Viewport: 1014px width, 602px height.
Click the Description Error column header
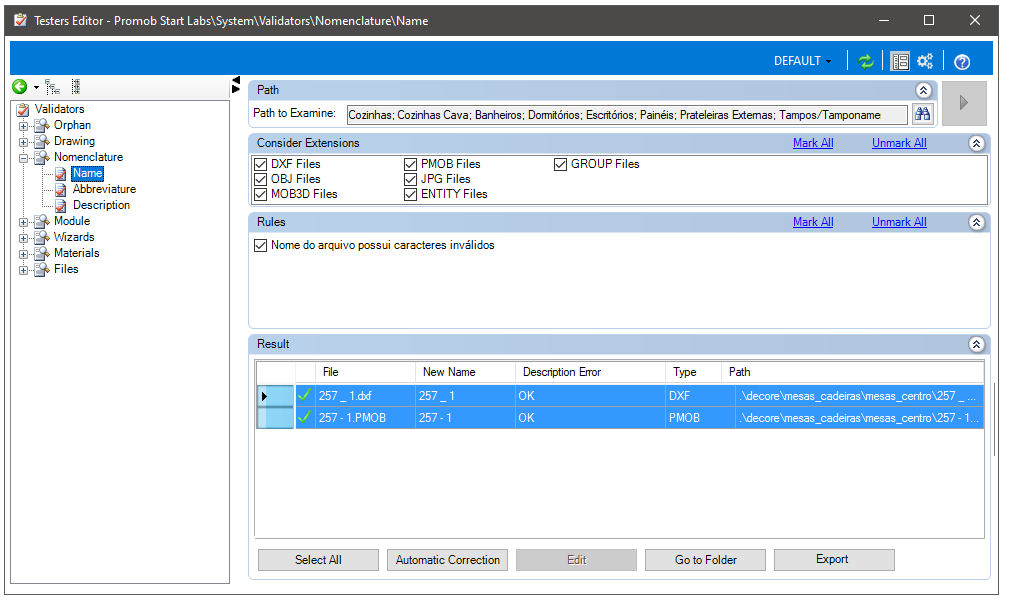tap(590, 372)
